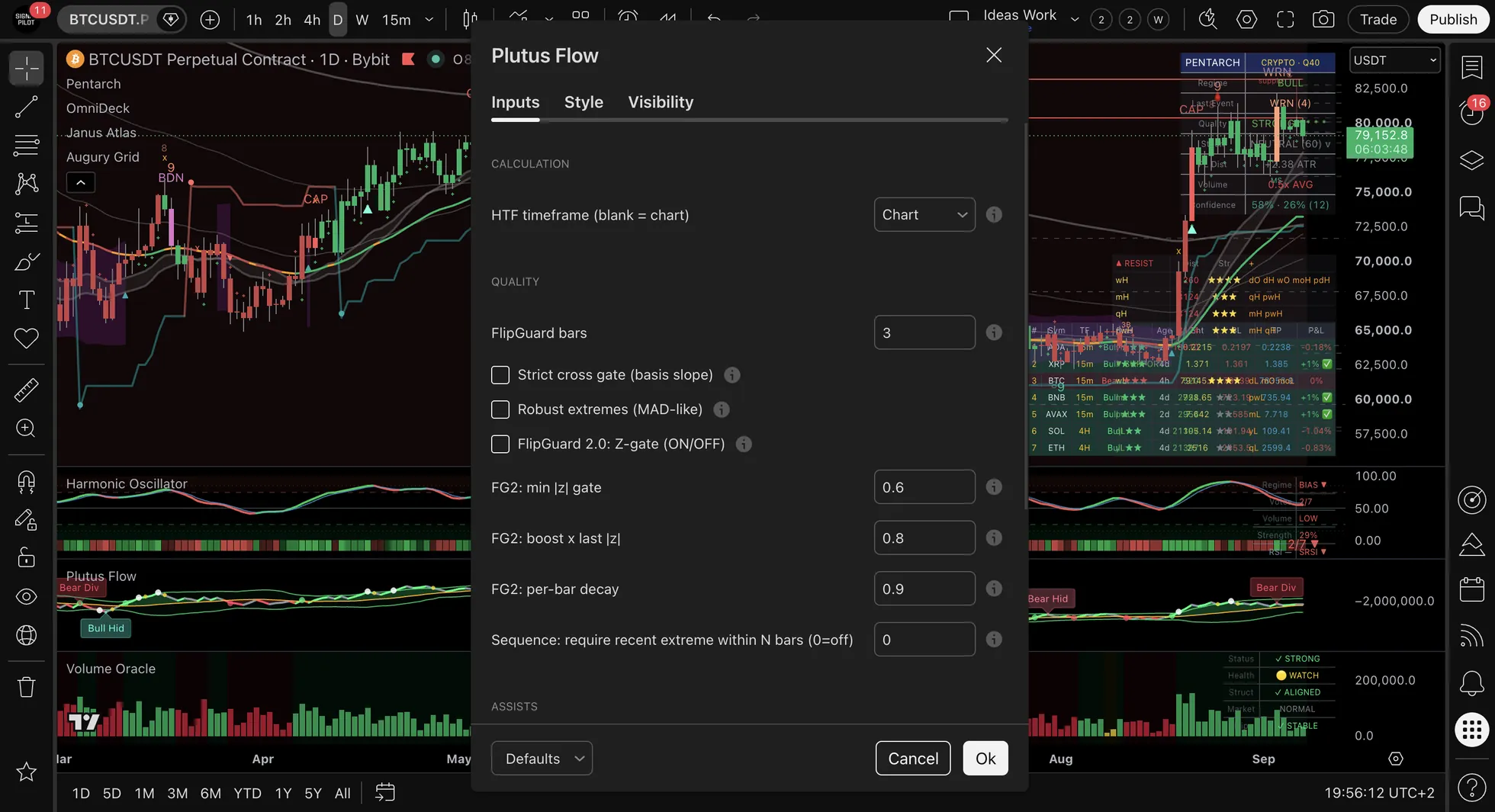Switch to the Style tab

click(x=584, y=102)
